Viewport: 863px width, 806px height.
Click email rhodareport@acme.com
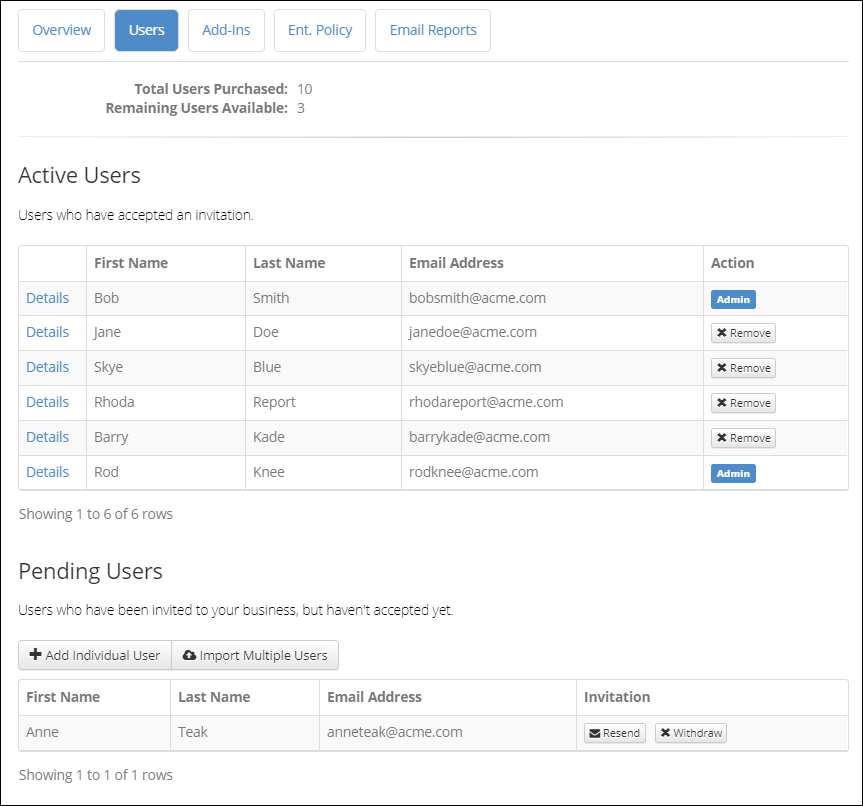[x=486, y=402]
